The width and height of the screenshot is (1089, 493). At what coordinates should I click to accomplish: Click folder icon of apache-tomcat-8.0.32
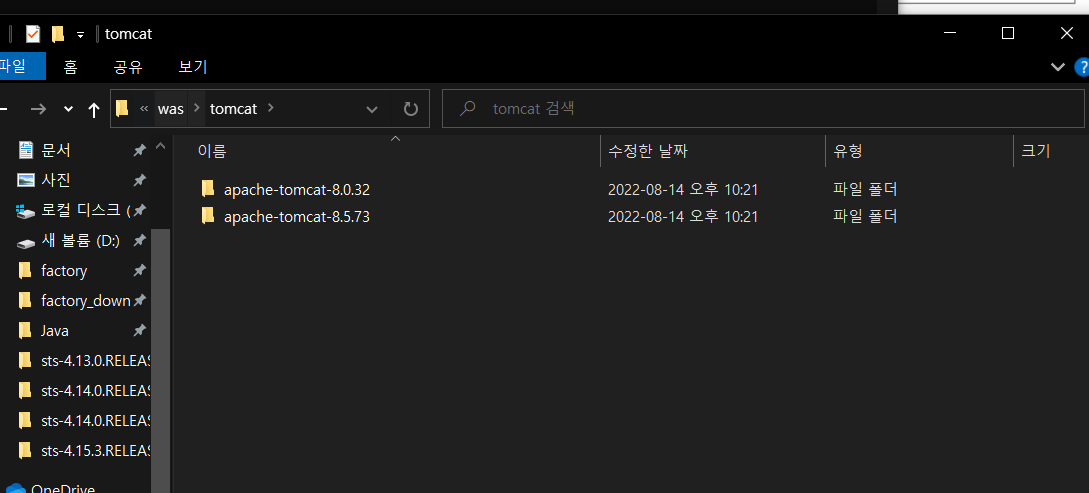(207, 189)
